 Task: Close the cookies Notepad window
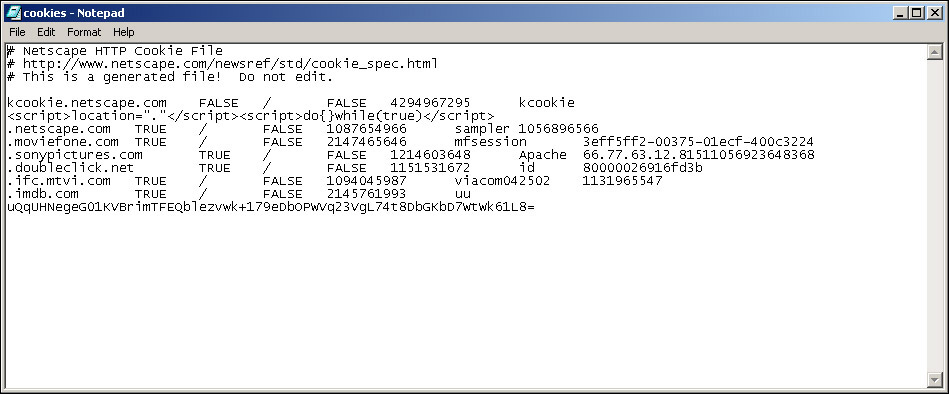(934, 12)
